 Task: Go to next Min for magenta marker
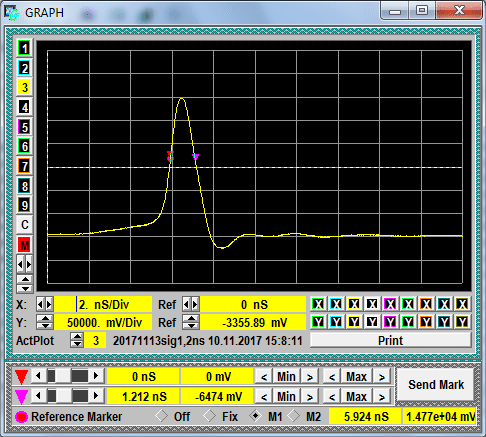tap(310, 397)
